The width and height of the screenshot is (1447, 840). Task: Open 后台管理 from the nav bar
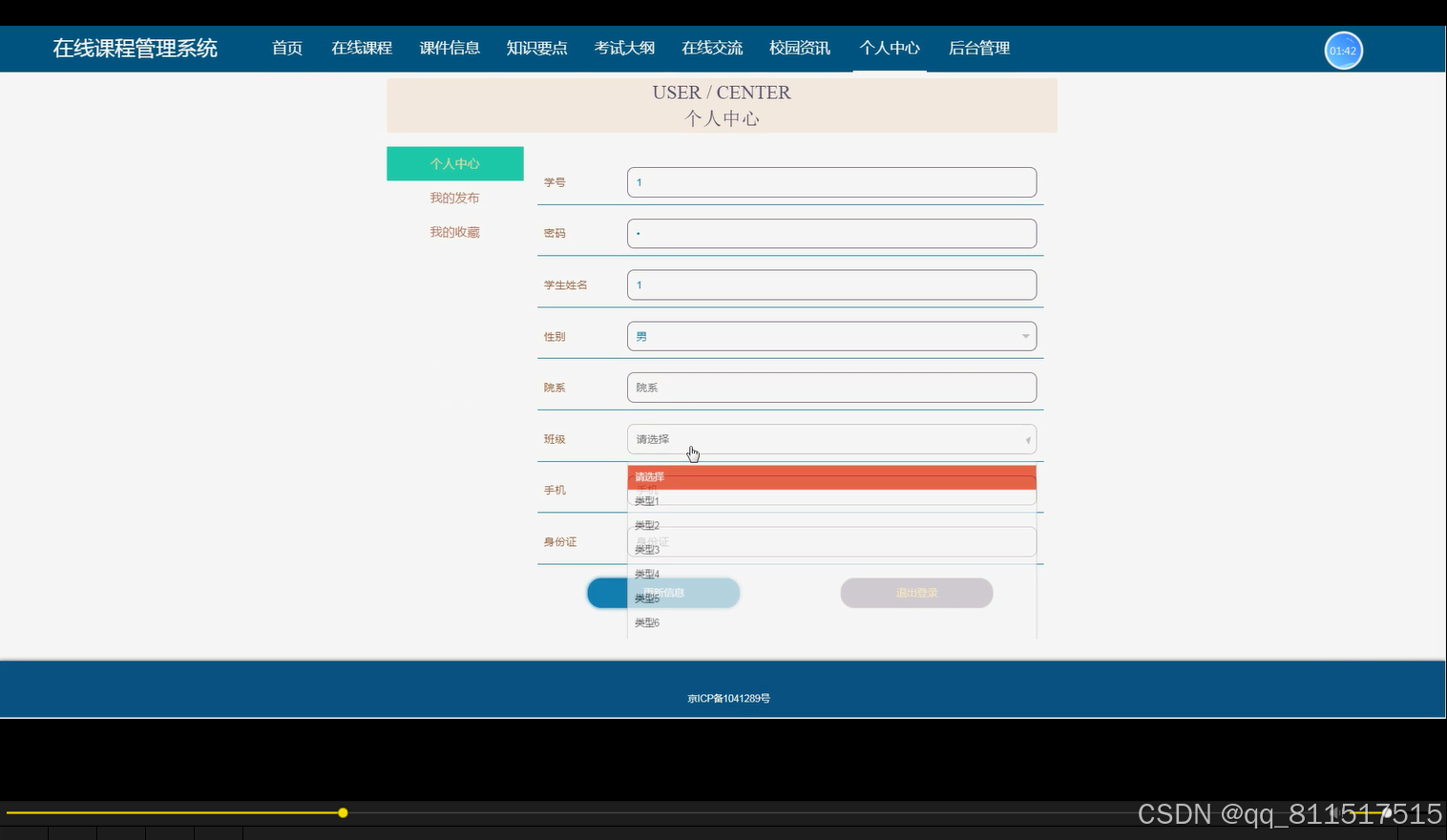click(x=979, y=48)
